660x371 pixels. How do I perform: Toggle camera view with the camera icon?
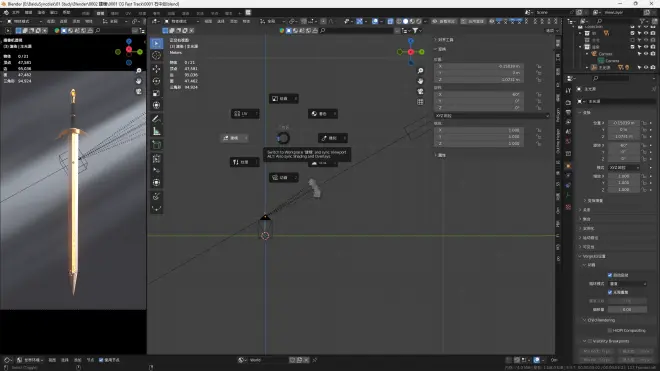tap(420, 91)
